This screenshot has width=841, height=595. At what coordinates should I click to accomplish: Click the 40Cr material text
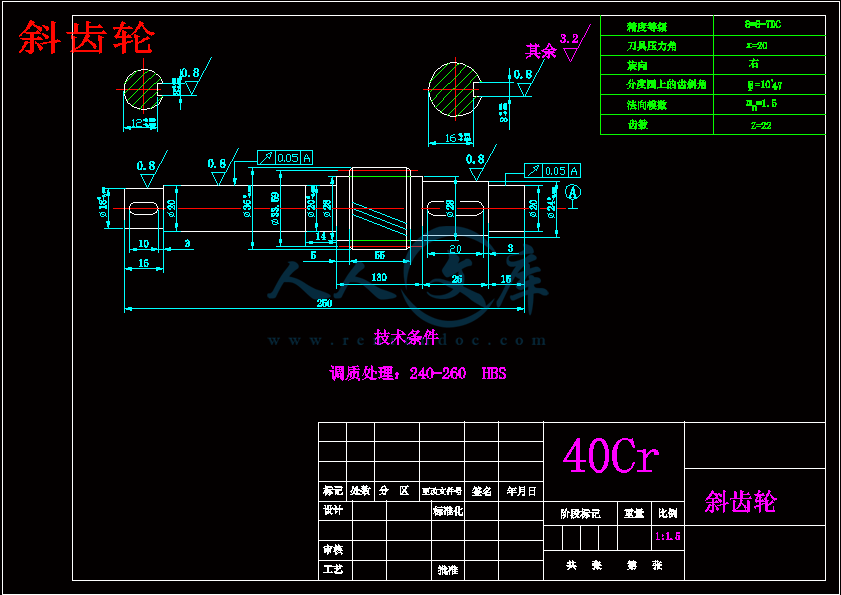pyautogui.click(x=611, y=456)
